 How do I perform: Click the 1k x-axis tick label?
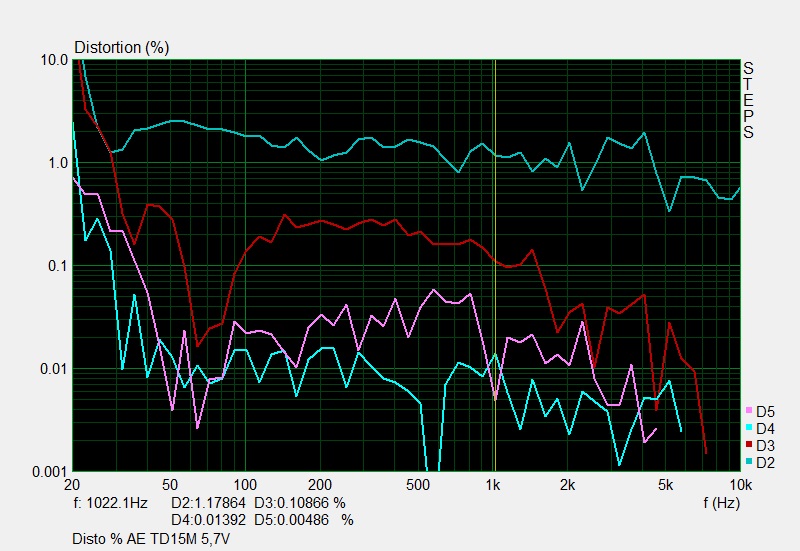(x=493, y=485)
